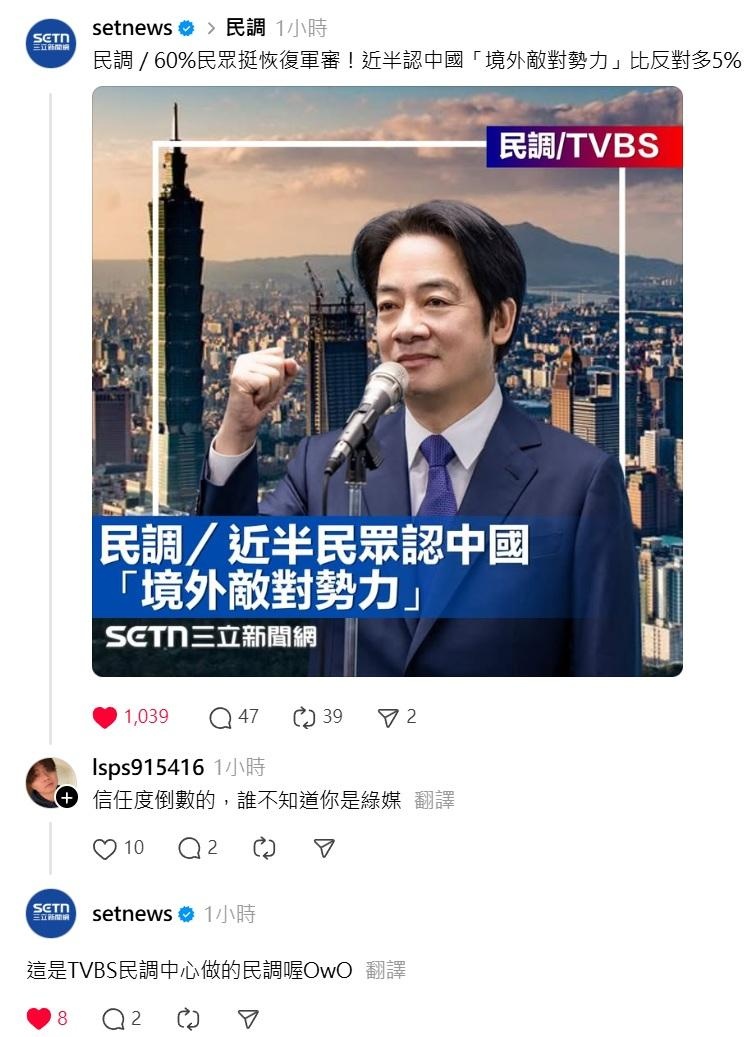Translate the lsps915416 comment with 翻譯

point(434,800)
